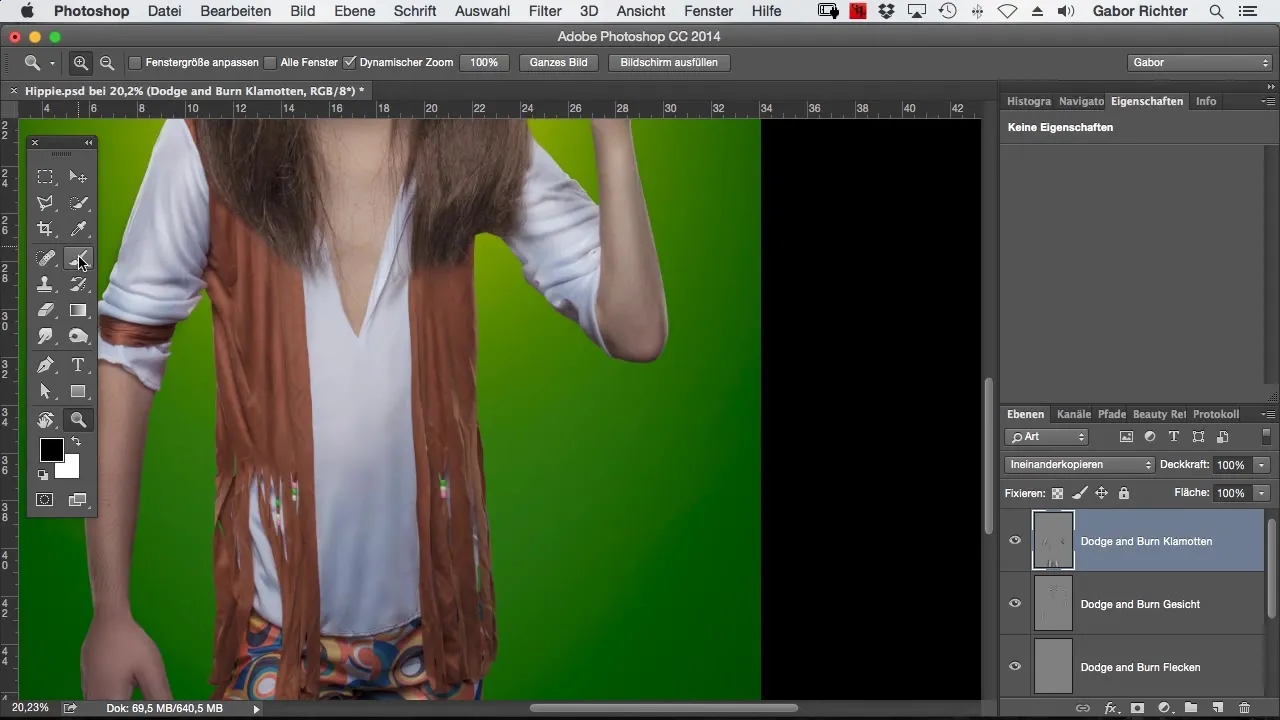Select the Crop tool
1280x720 pixels.
(x=45, y=229)
